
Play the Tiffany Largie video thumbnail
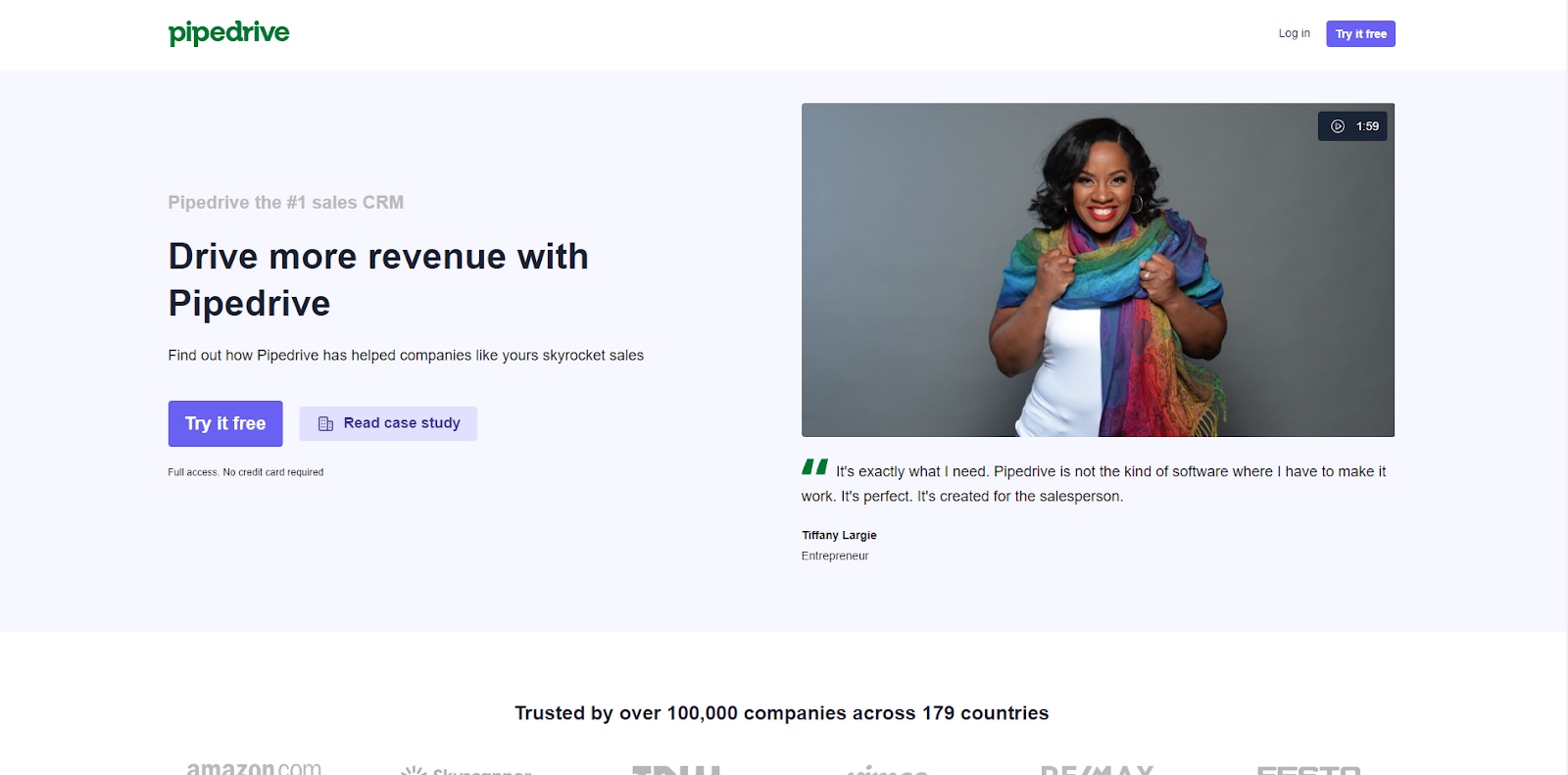point(1098,269)
